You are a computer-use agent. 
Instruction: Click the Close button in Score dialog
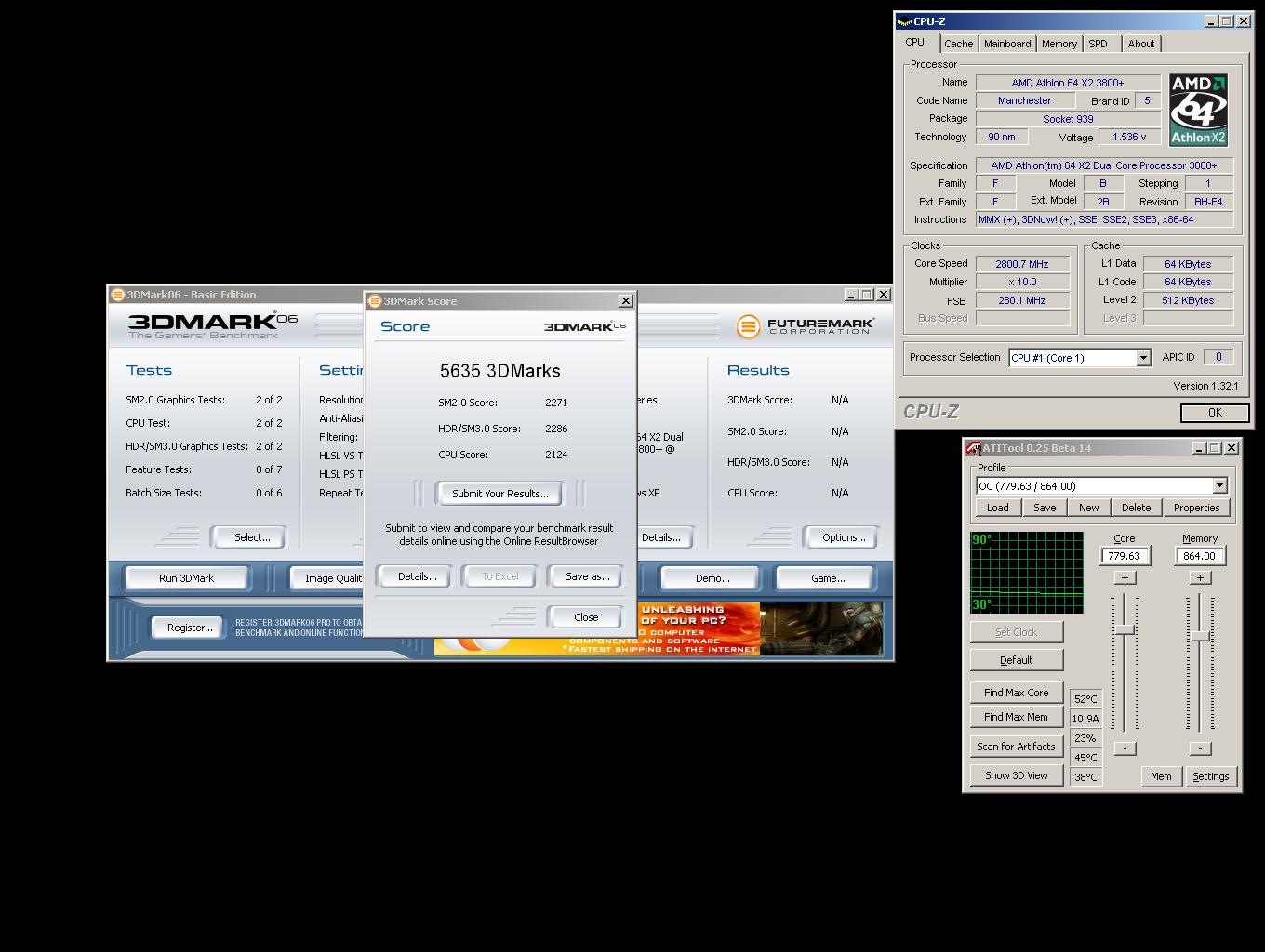(586, 617)
